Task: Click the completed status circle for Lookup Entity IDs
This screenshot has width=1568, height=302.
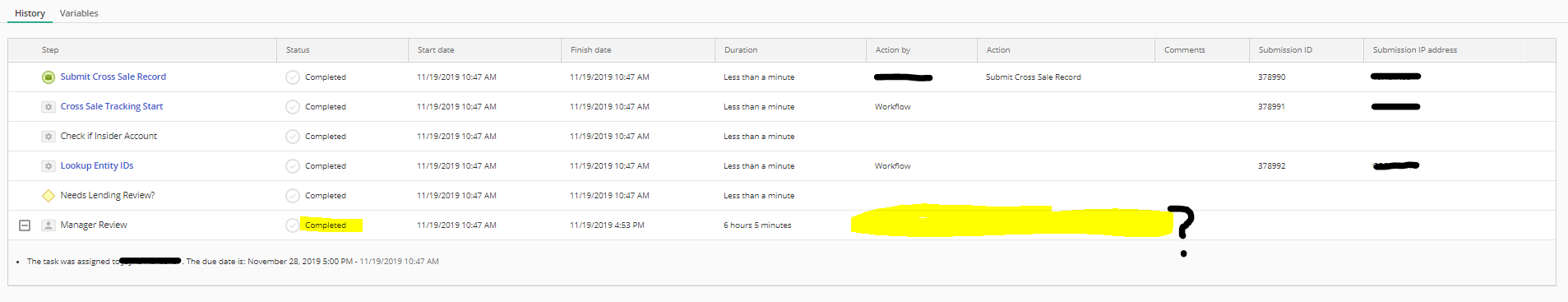Action: tap(293, 166)
